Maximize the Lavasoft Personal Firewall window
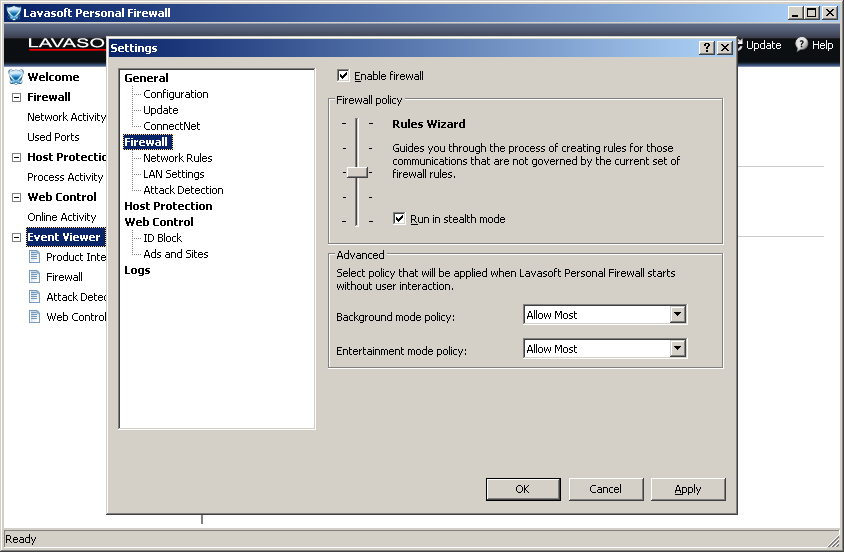The width and height of the screenshot is (844, 552). pos(812,12)
